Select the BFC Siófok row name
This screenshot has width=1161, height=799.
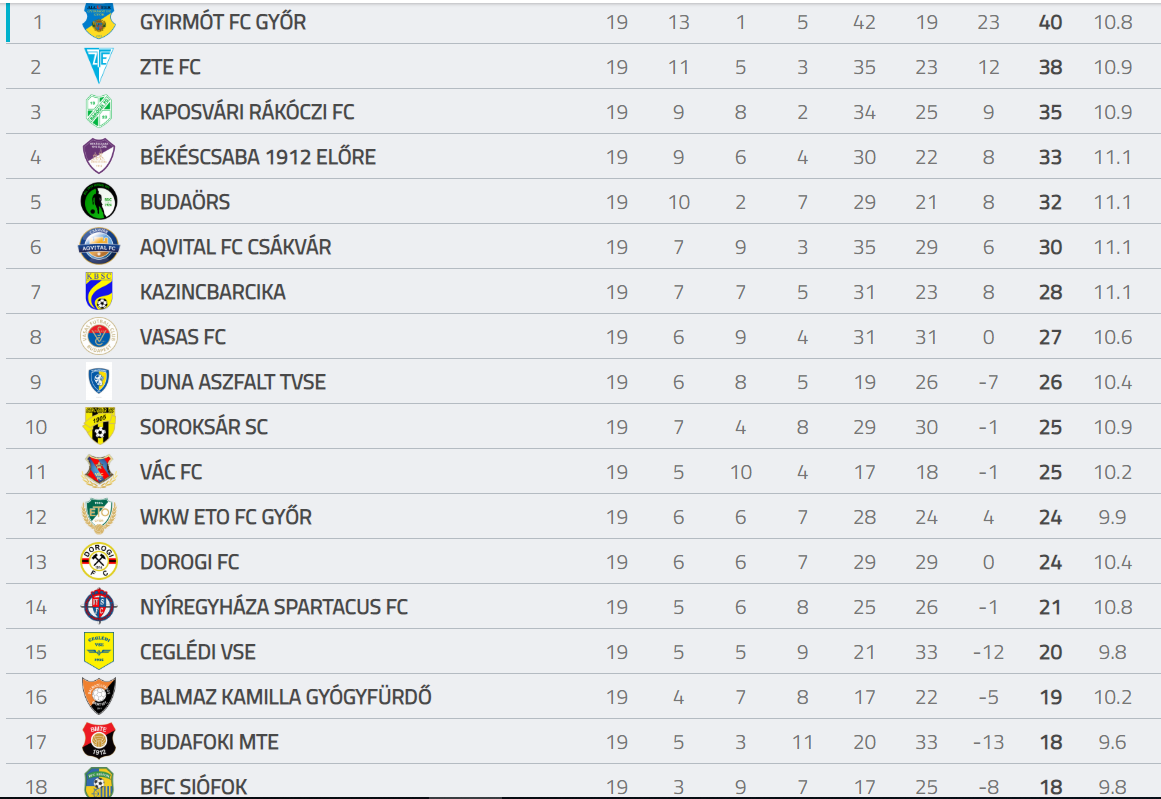[193, 786]
